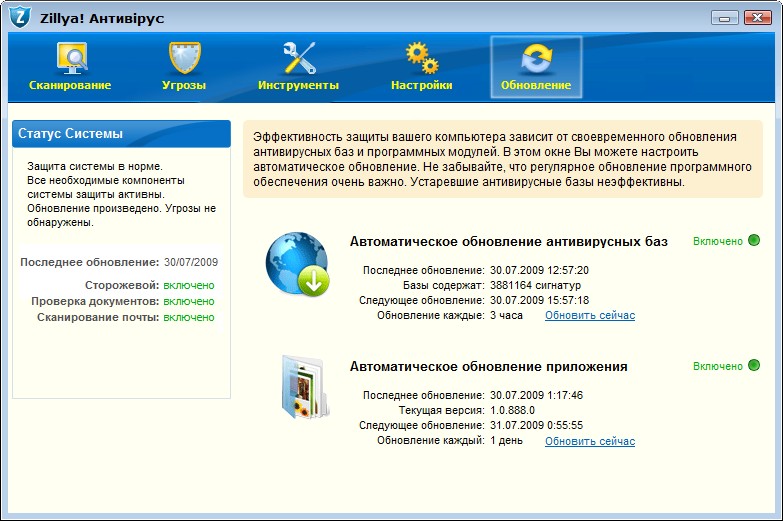Open the Сканирование scan section icon
This screenshot has height=521, width=783.
(72, 58)
